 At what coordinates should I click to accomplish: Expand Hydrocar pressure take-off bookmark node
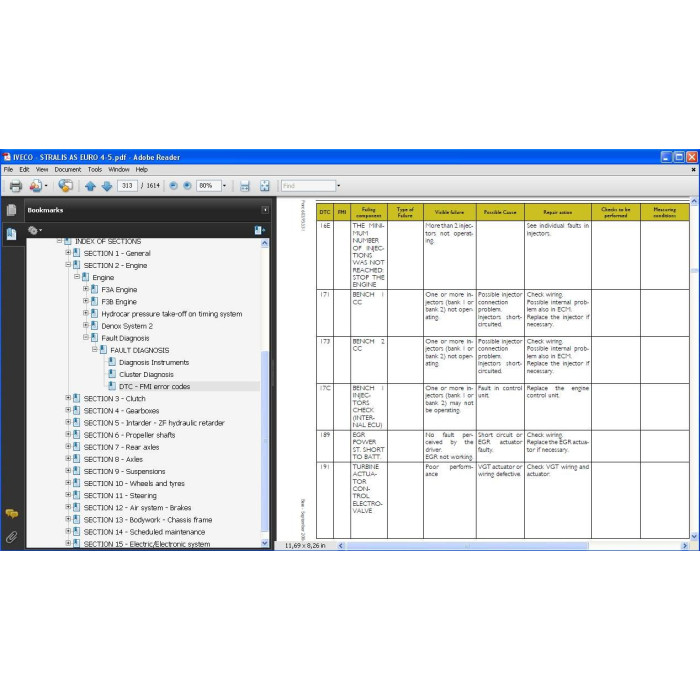(x=86, y=313)
